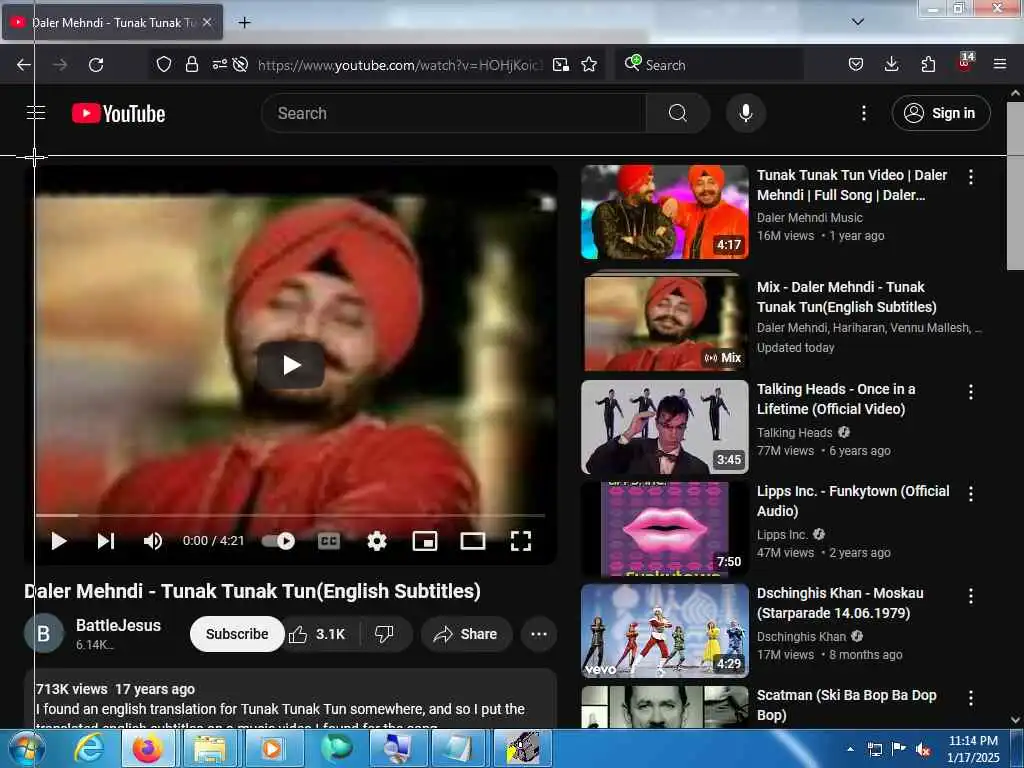Screen dimensions: 1024x768
Task: Open the Firefox downloads arrow icon
Action: (891, 65)
